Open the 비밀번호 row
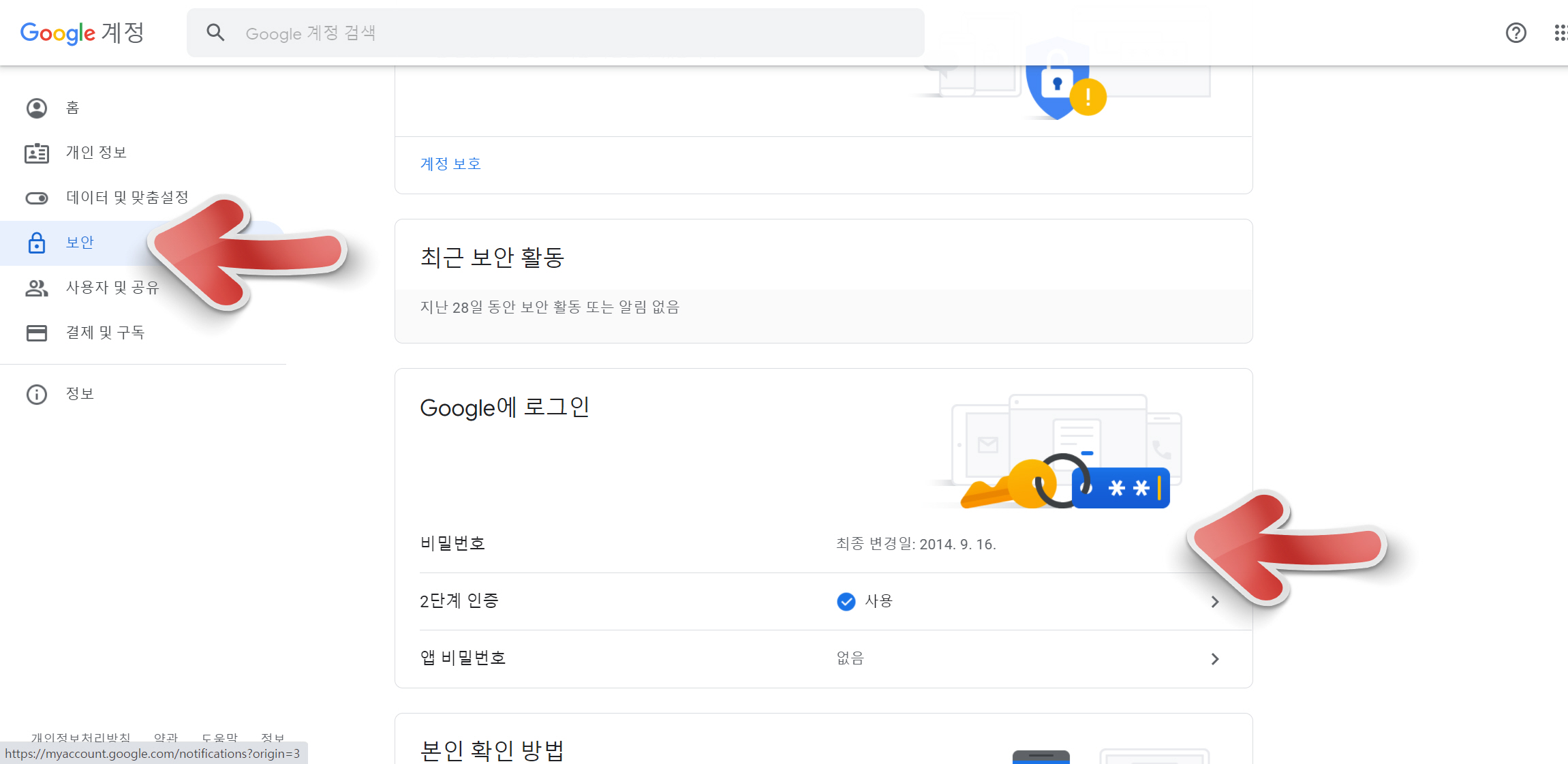 452,544
